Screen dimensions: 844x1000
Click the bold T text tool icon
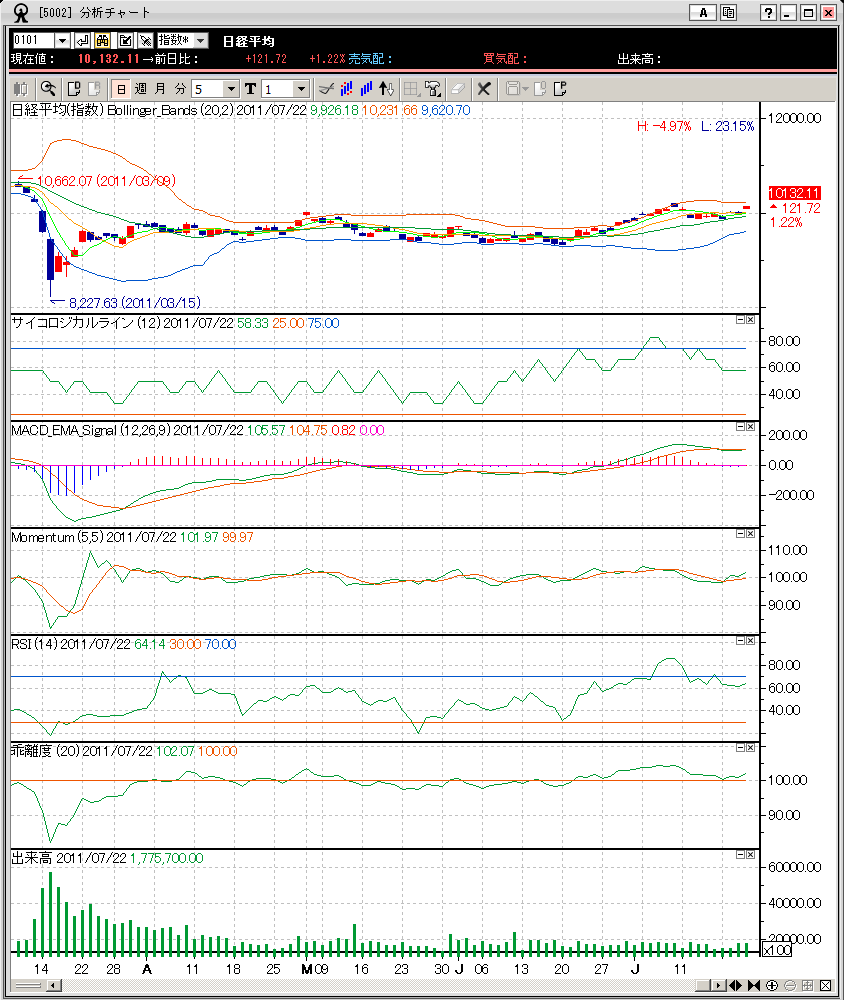click(250, 88)
